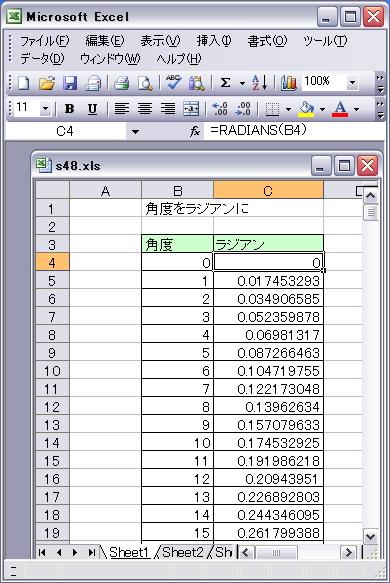390x583 pixels.
Task: Click the fx Insert Function icon
Action: [195, 131]
